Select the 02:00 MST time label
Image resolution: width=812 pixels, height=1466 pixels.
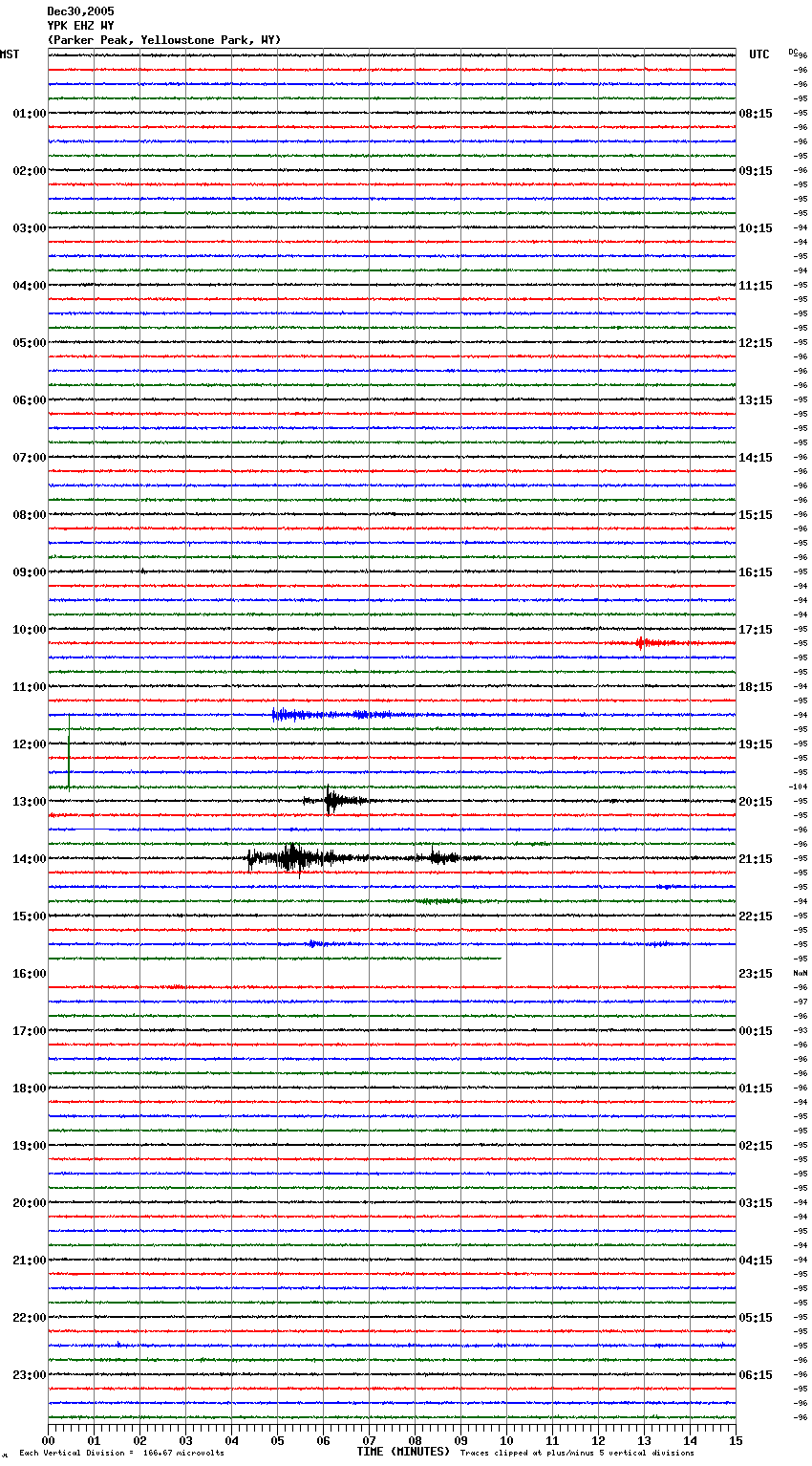point(30,171)
